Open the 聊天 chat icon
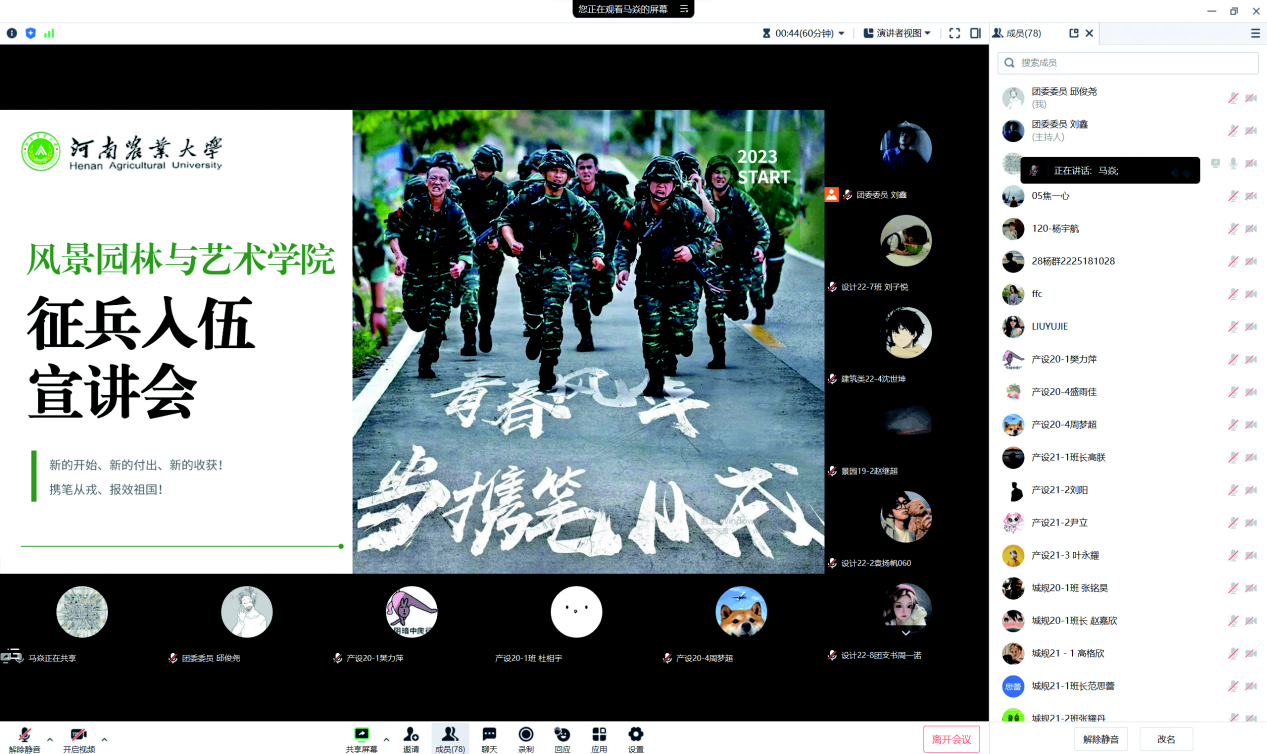 pyautogui.click(x=489, y=735)
